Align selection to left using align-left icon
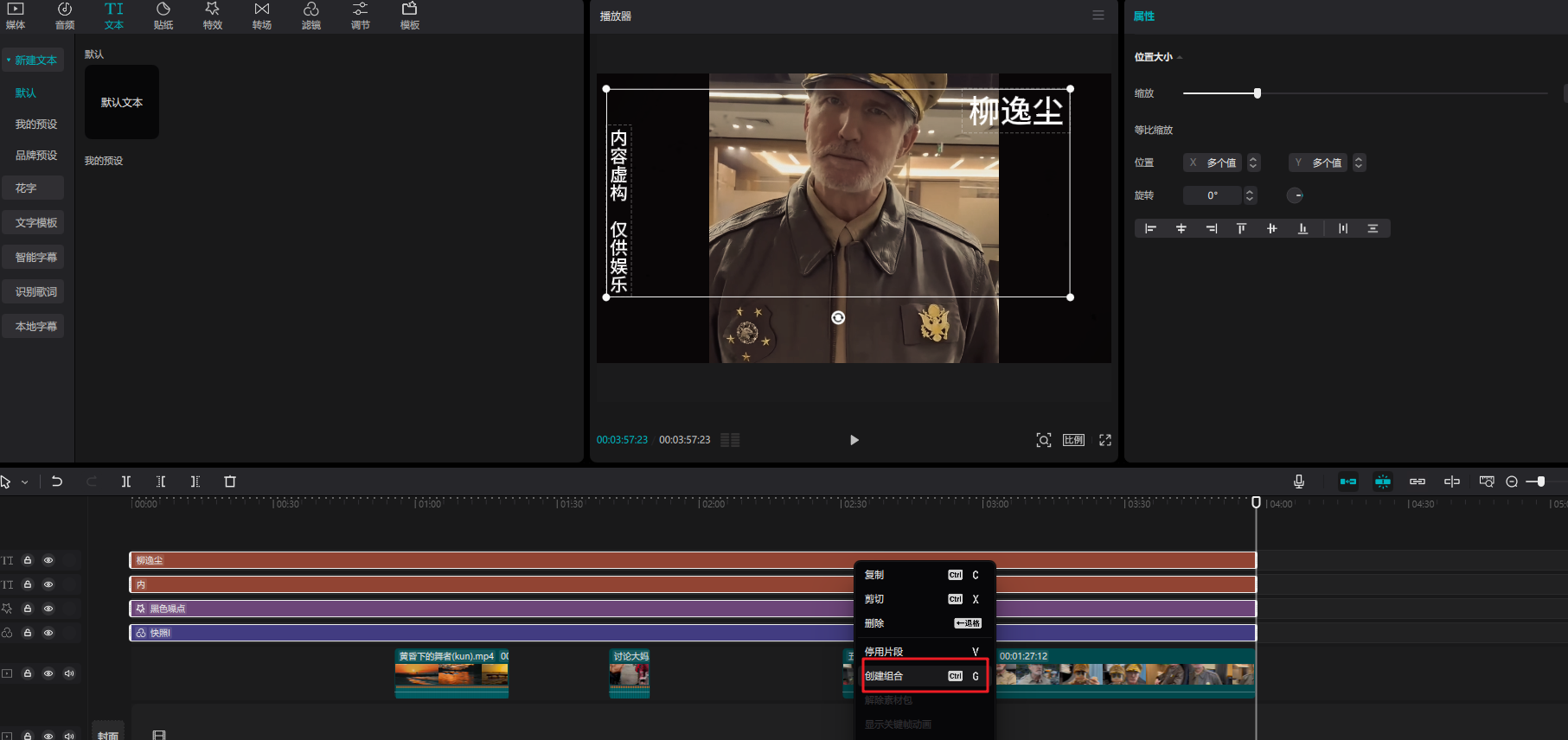The width and height of the screenshot is (1568, 740). 1150,228
